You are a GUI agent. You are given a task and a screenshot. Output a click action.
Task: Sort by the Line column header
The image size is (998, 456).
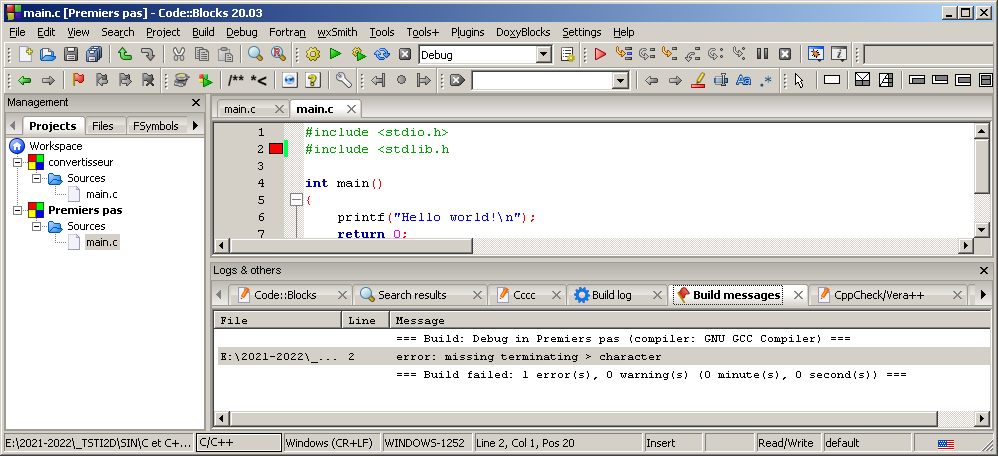tap(365, 320)
